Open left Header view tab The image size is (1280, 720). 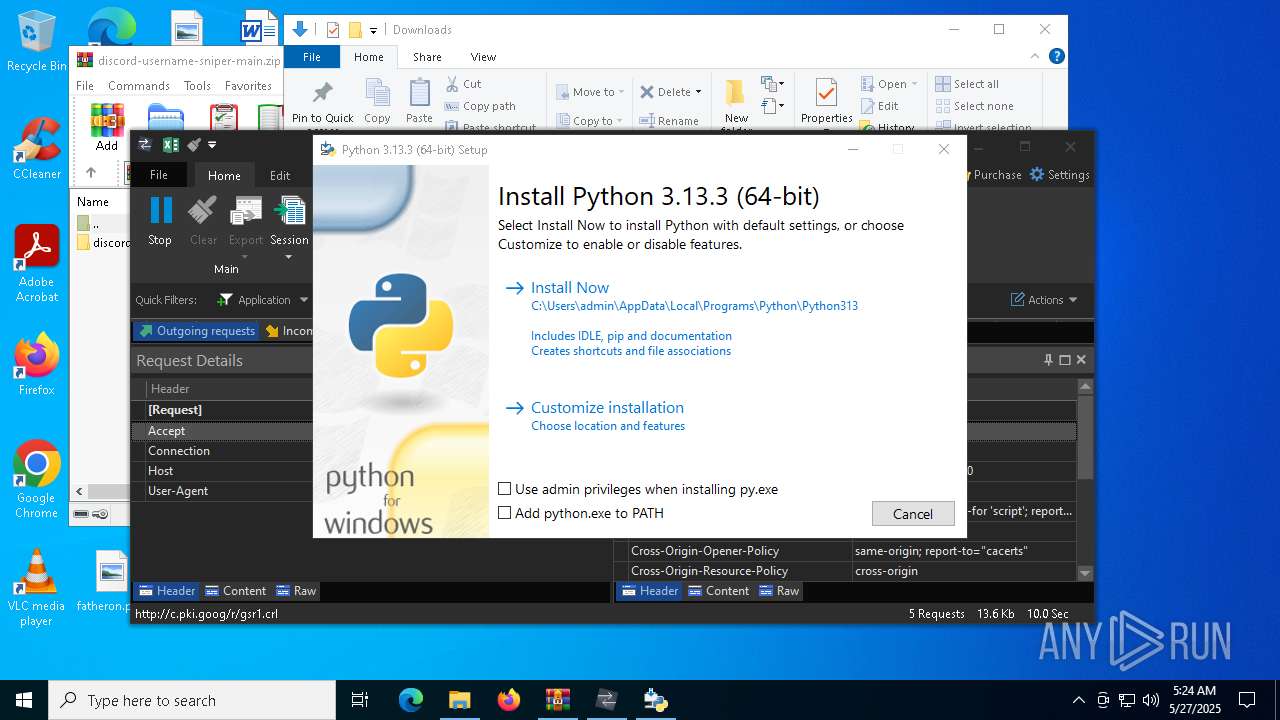coord(166,591)
